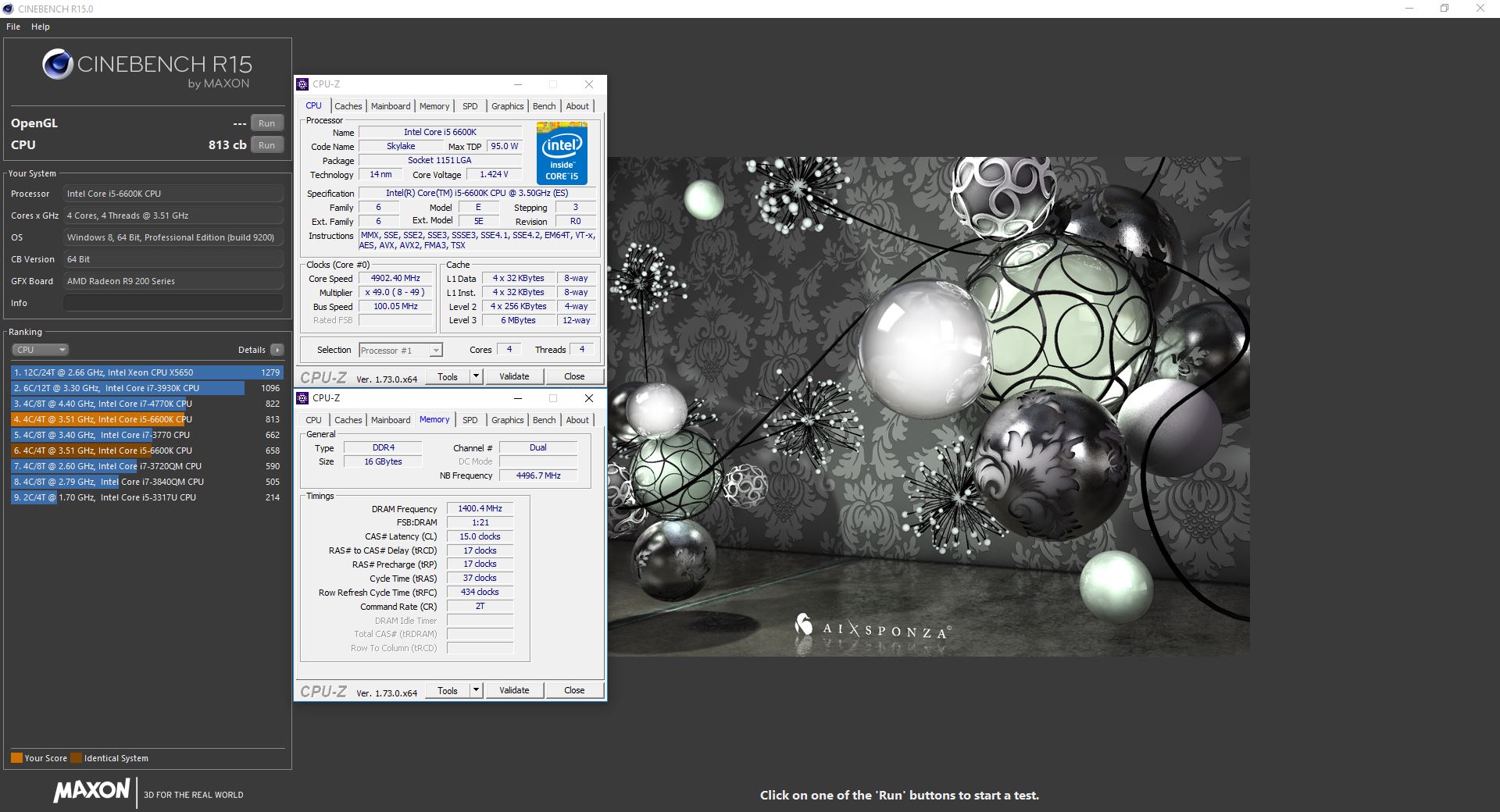
Task: Select ranking row Intel Xeon CPU X5650
Action: pos(147,372)
